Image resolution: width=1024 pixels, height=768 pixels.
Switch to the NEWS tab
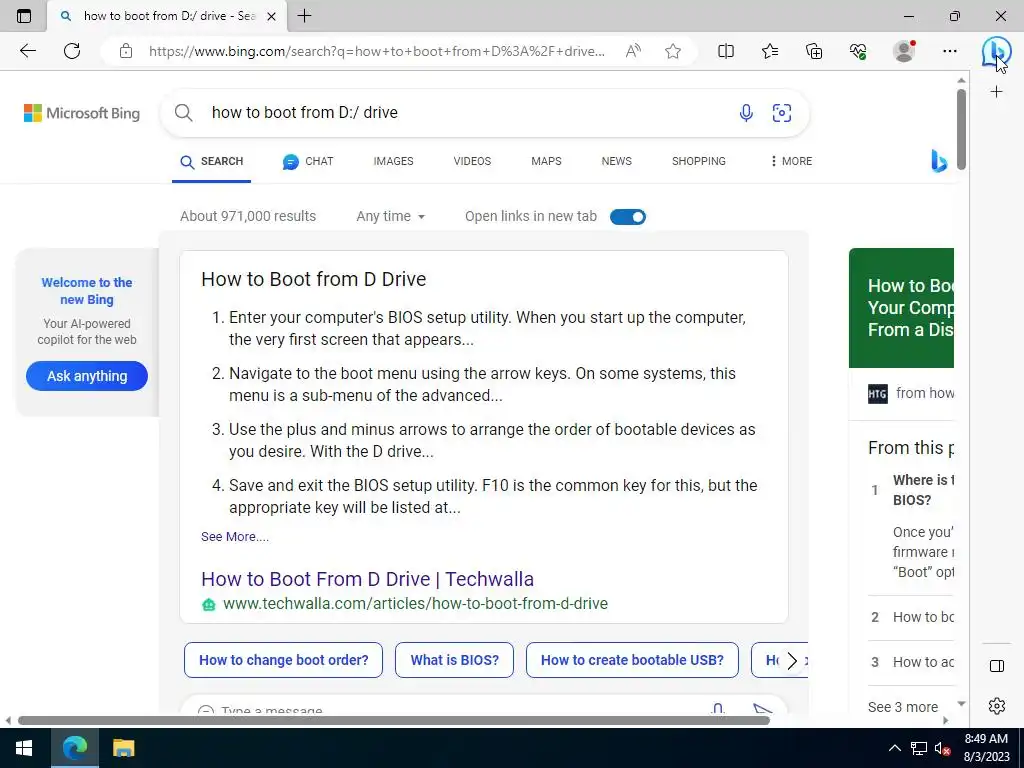point(616,161)
